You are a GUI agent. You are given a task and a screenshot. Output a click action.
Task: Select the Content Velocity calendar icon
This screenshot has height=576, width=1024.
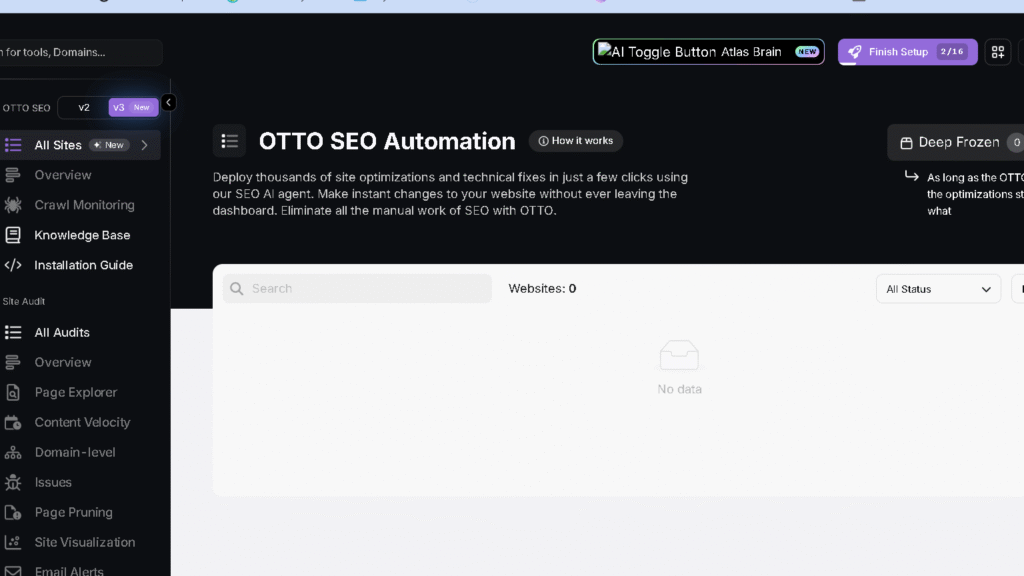click(x=14, y=422)
